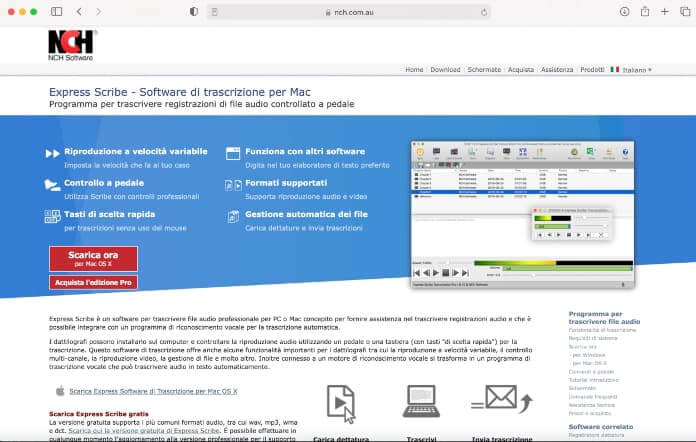Image resolution: width=696 pixels, height=442 pixels.
Task: Click Controllo a pedale heading
Action: (104, 183)
